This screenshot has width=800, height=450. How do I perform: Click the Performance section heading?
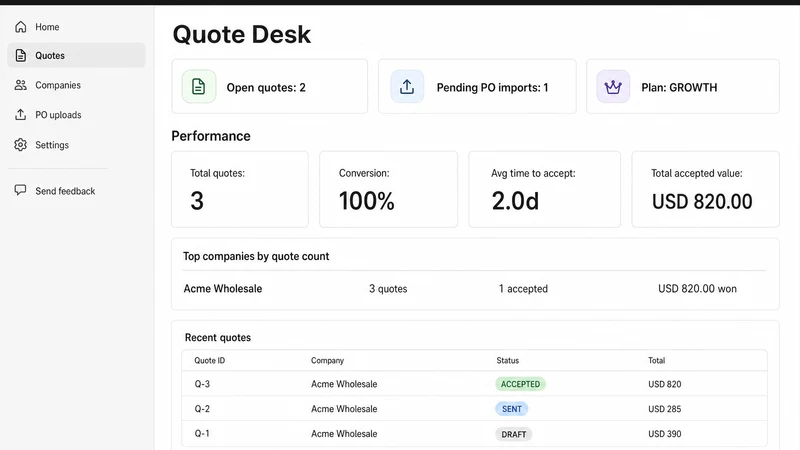coord(211,136)
